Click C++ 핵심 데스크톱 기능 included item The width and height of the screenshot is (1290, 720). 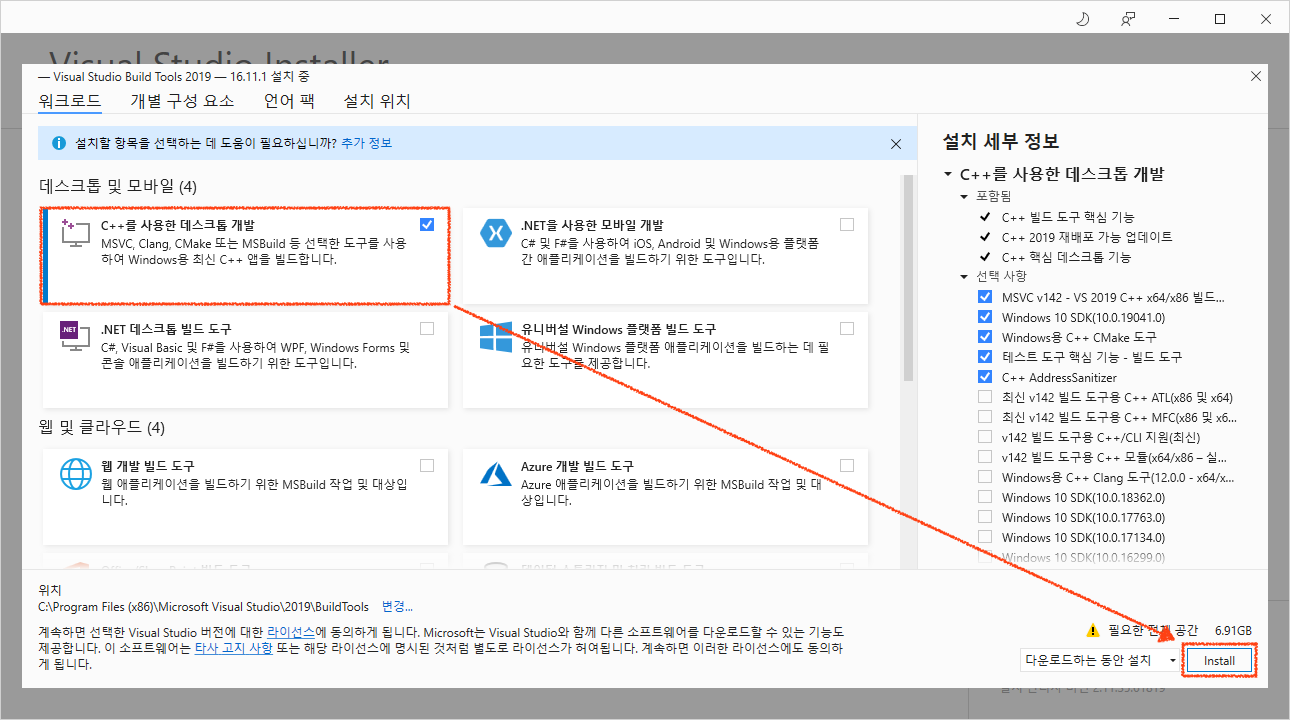click(x=1066, y=257)
